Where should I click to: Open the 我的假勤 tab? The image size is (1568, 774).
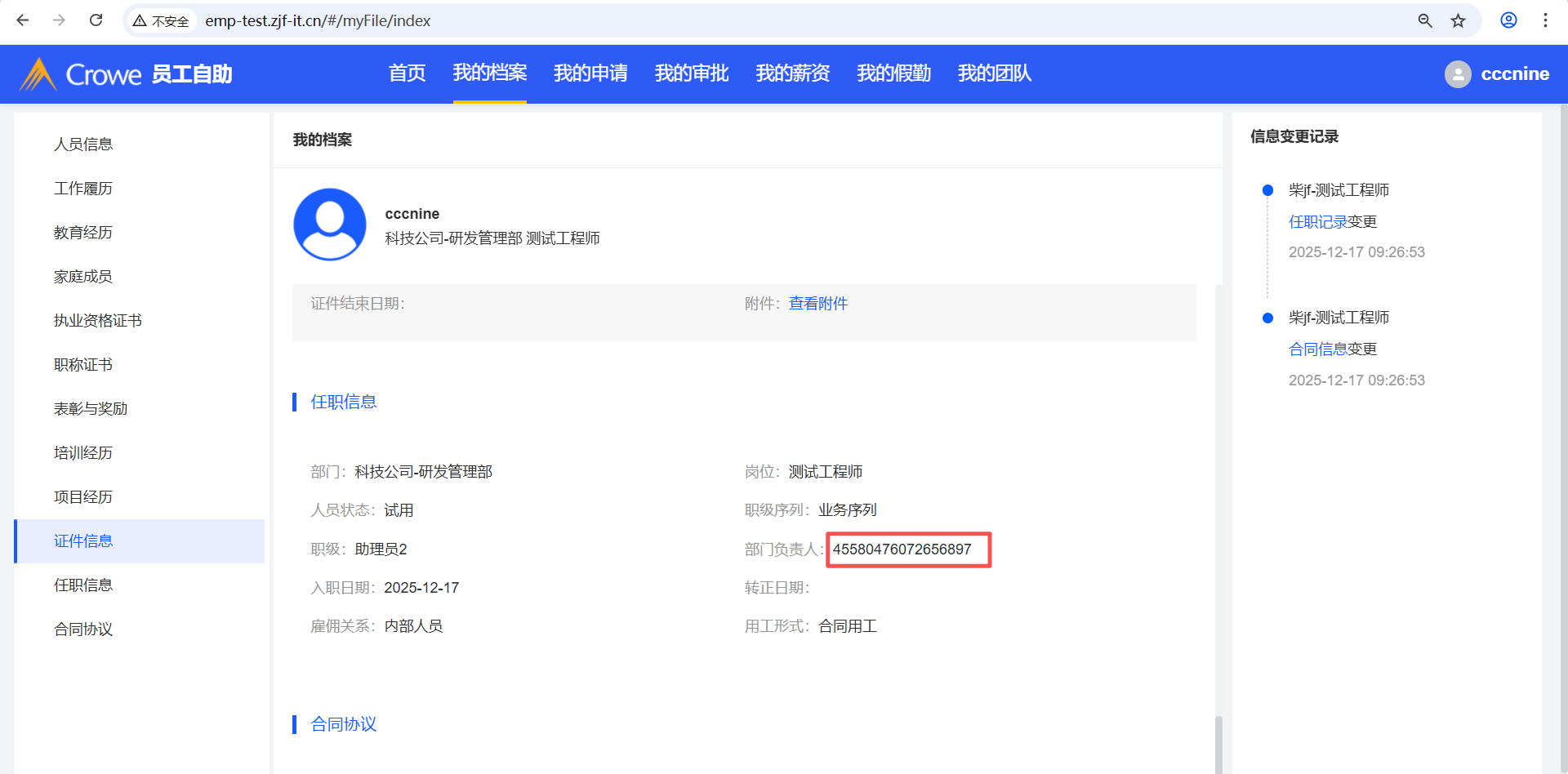pyautogui.click(x=894, y=73)
